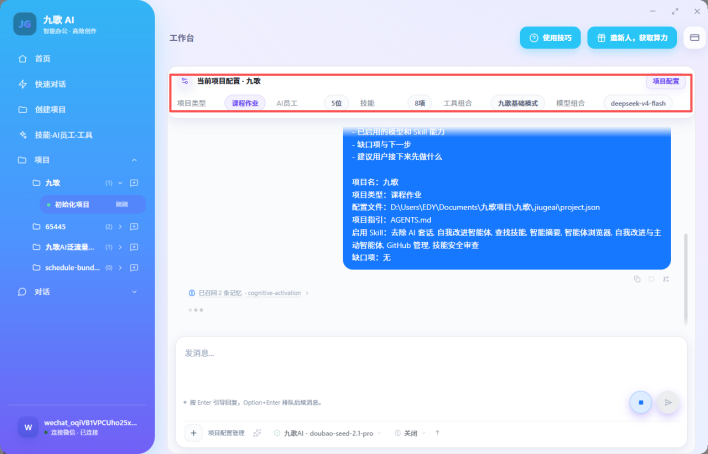The image size is (708, 454).
Task: Expand the 对话 section
Action: [134, 292]
